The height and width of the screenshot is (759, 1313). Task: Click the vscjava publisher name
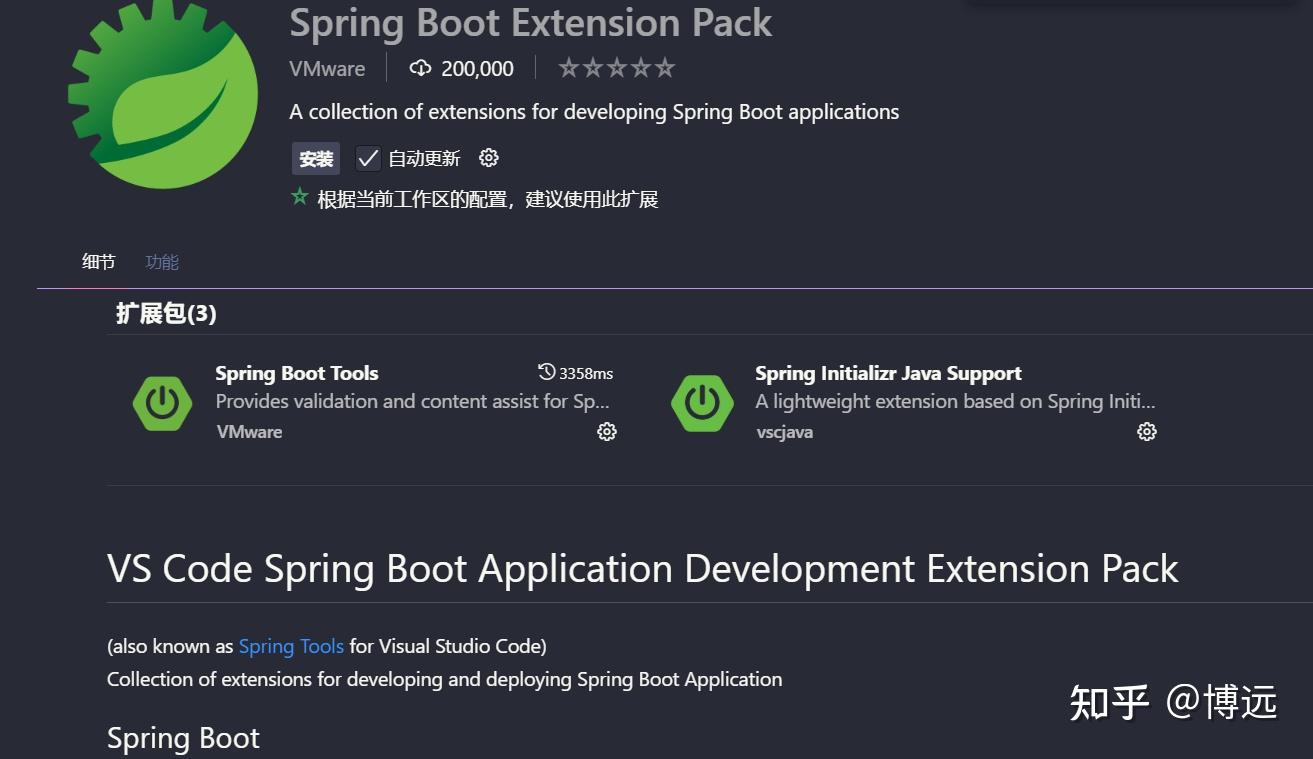pyautogui.click(x=785, y=432)
